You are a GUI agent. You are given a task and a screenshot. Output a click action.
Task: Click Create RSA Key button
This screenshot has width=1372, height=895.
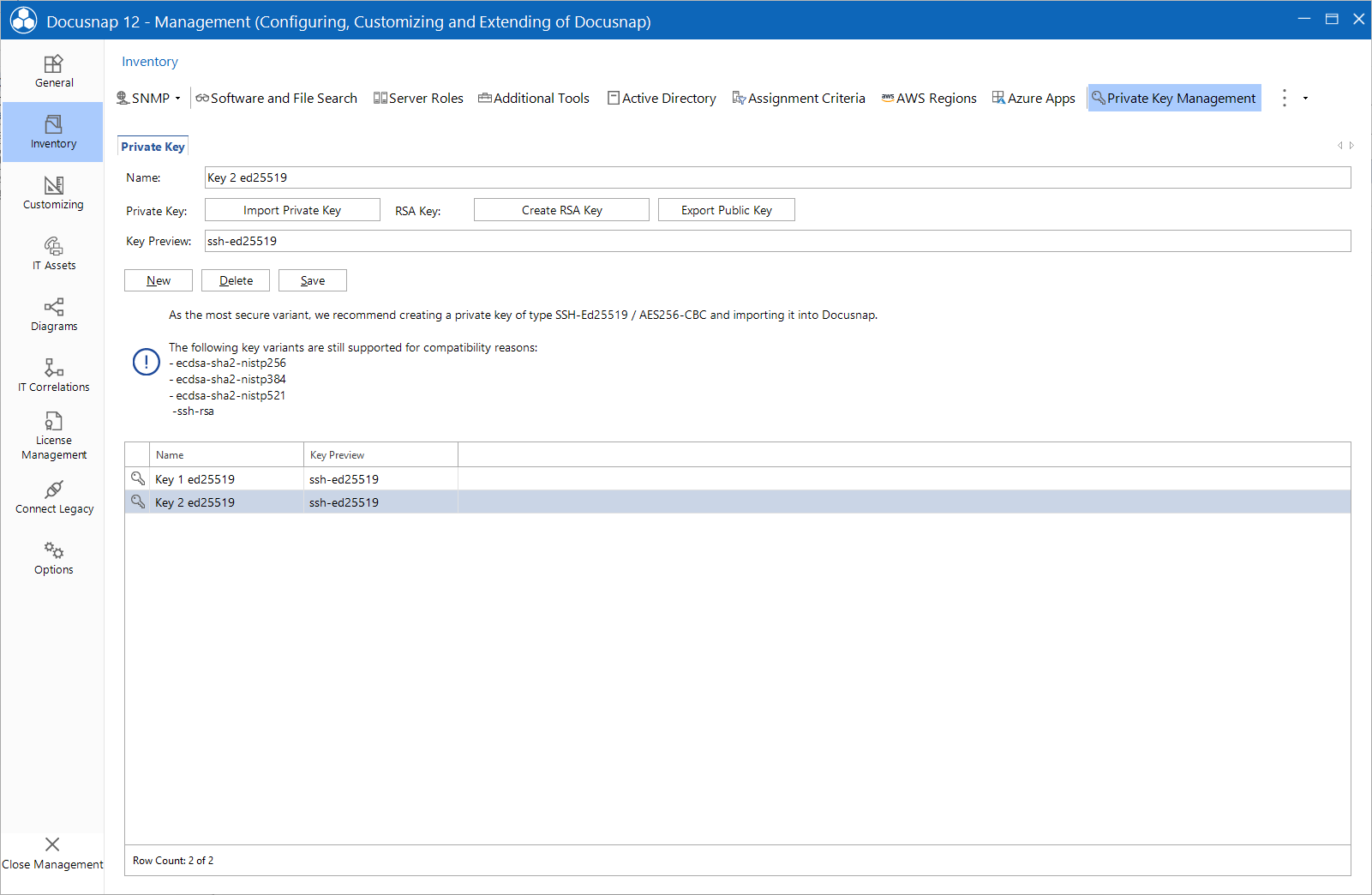tap(561, 210)
